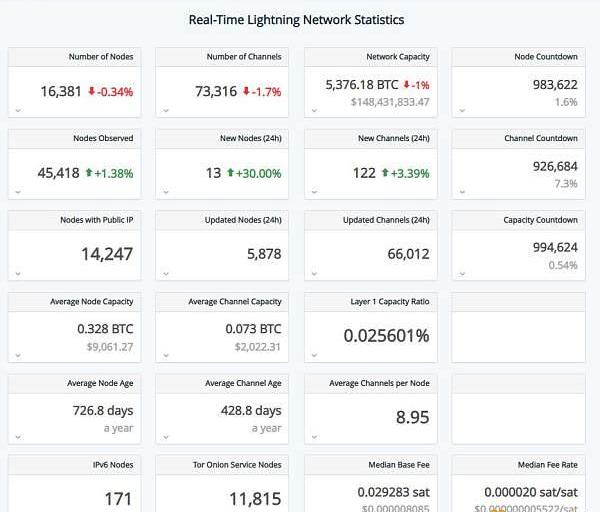
Task: Expand chevron in New Nodes (24h) card
Action: click(x=166, y=192)
